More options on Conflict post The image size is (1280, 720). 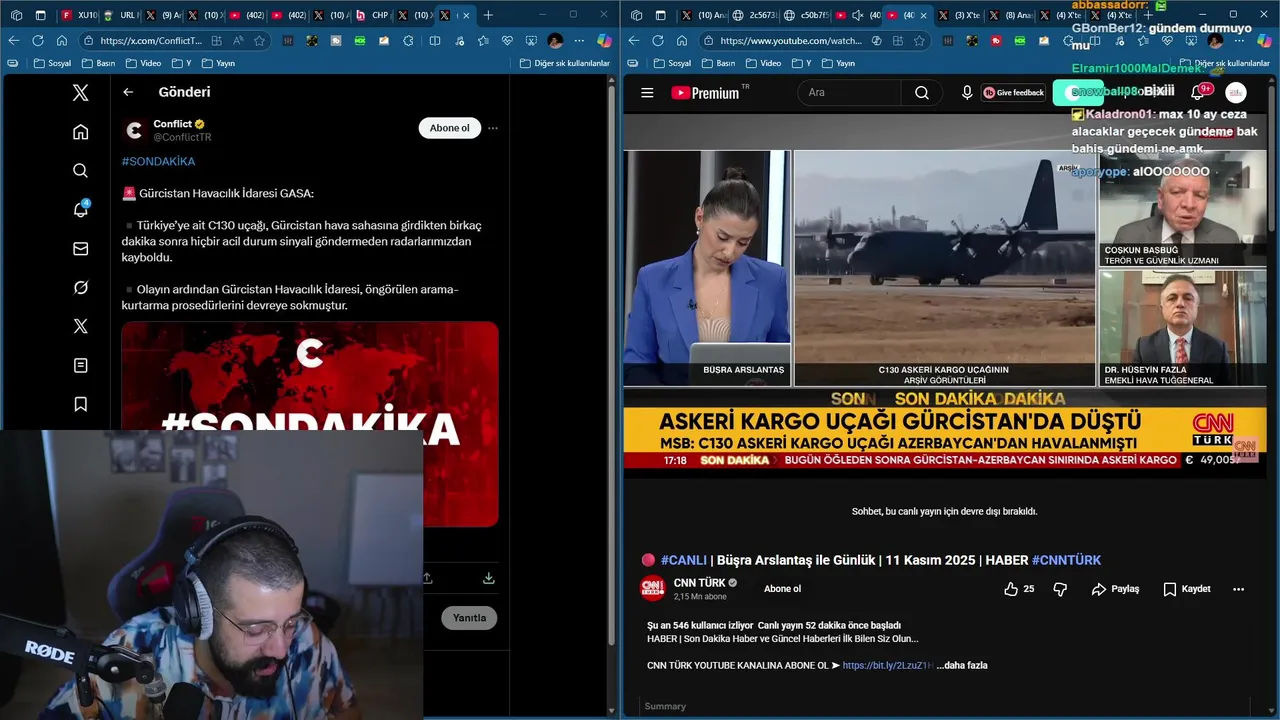(x=493, y=128)
